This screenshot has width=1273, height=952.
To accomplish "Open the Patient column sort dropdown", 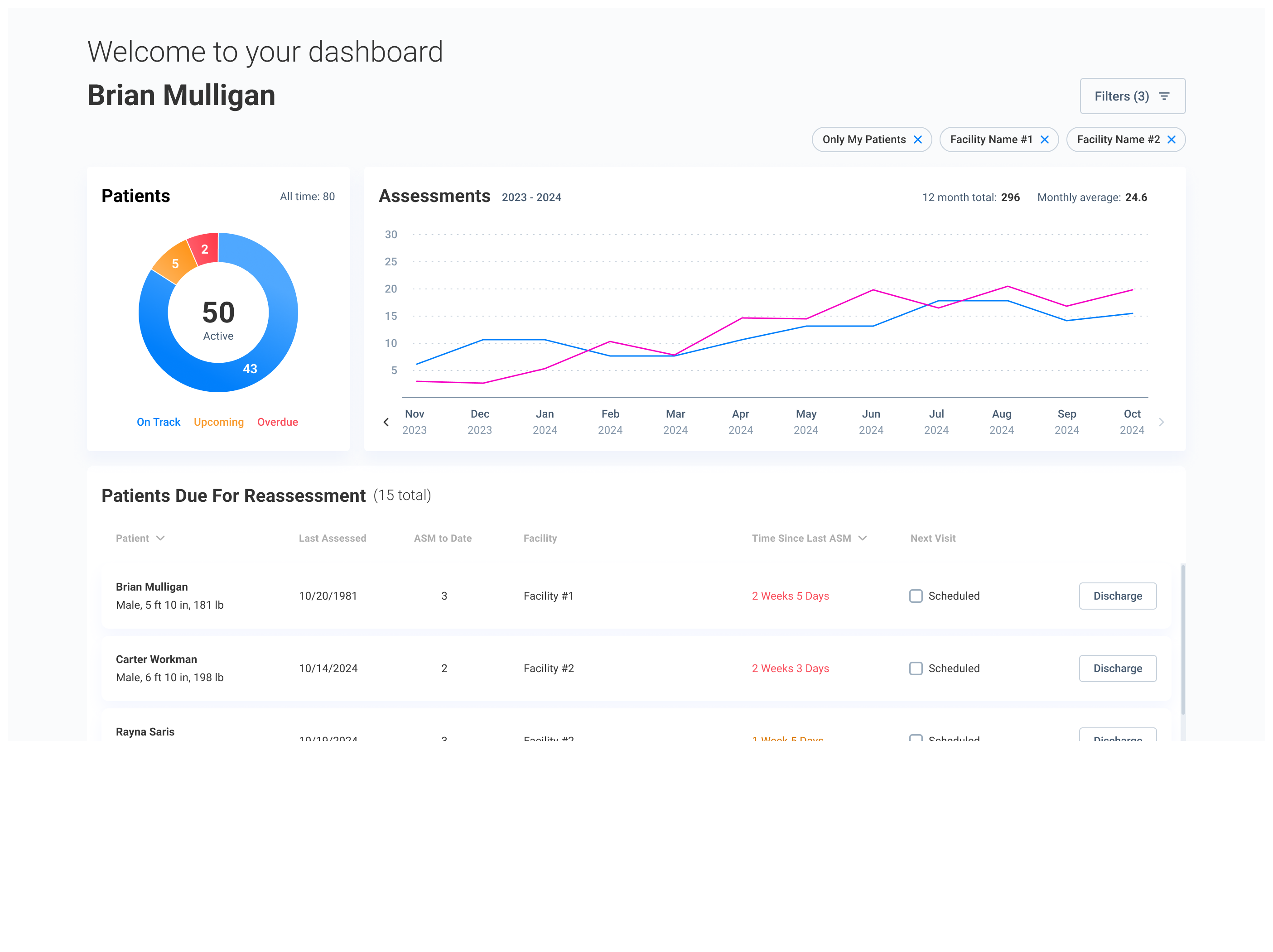I will pyautogui.click(x=162, y=538).
